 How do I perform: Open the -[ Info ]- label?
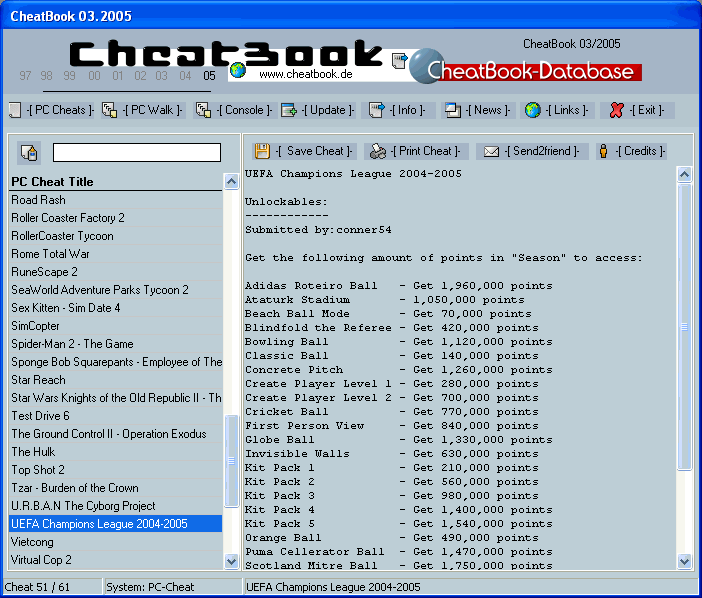point(407,110)
